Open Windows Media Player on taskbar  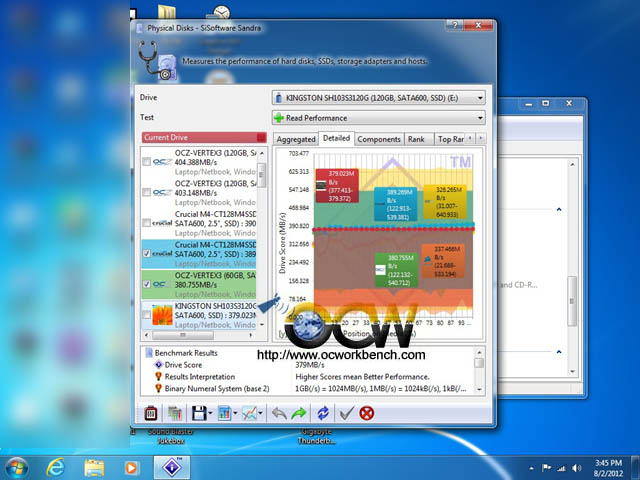(x=131, y=467)
